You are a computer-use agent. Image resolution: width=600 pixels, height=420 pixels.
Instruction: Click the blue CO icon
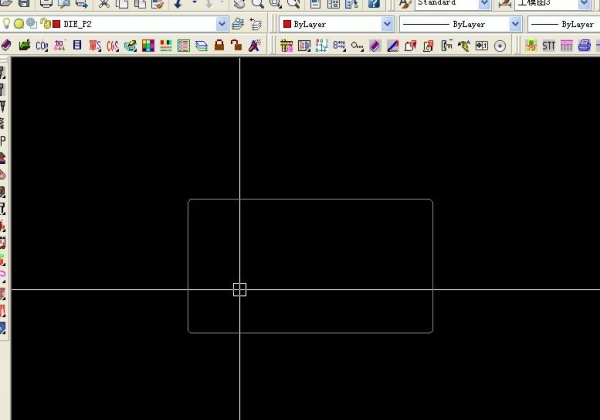(42, 46)
